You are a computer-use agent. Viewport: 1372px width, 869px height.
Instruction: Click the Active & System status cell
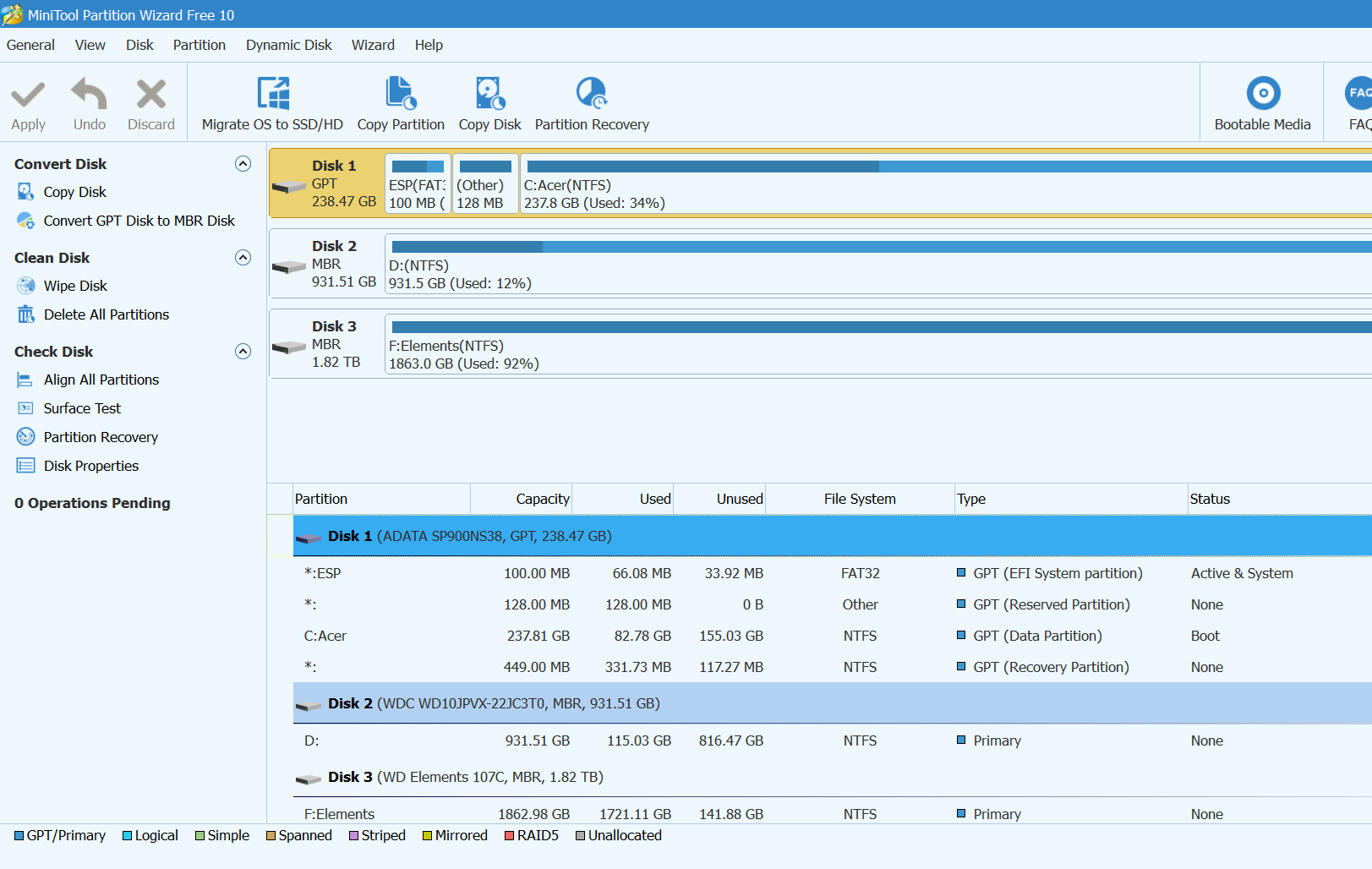1242,573
